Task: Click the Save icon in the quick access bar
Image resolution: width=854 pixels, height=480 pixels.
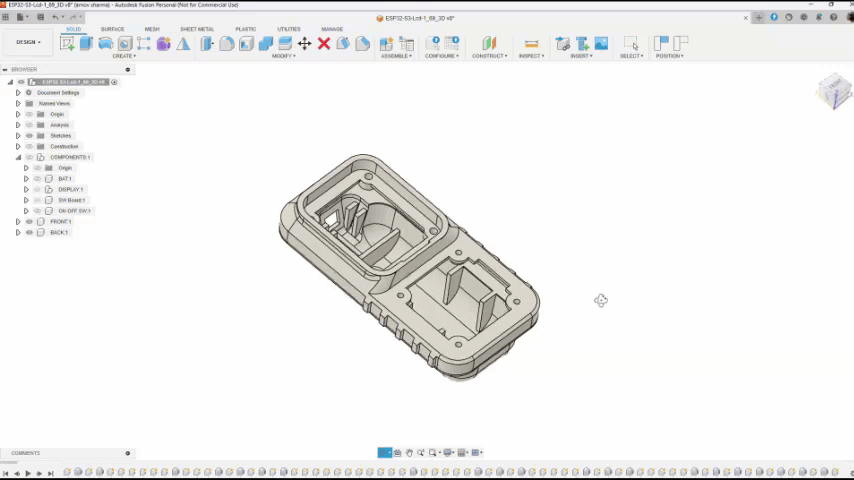Action: click(x=40, y=17)
